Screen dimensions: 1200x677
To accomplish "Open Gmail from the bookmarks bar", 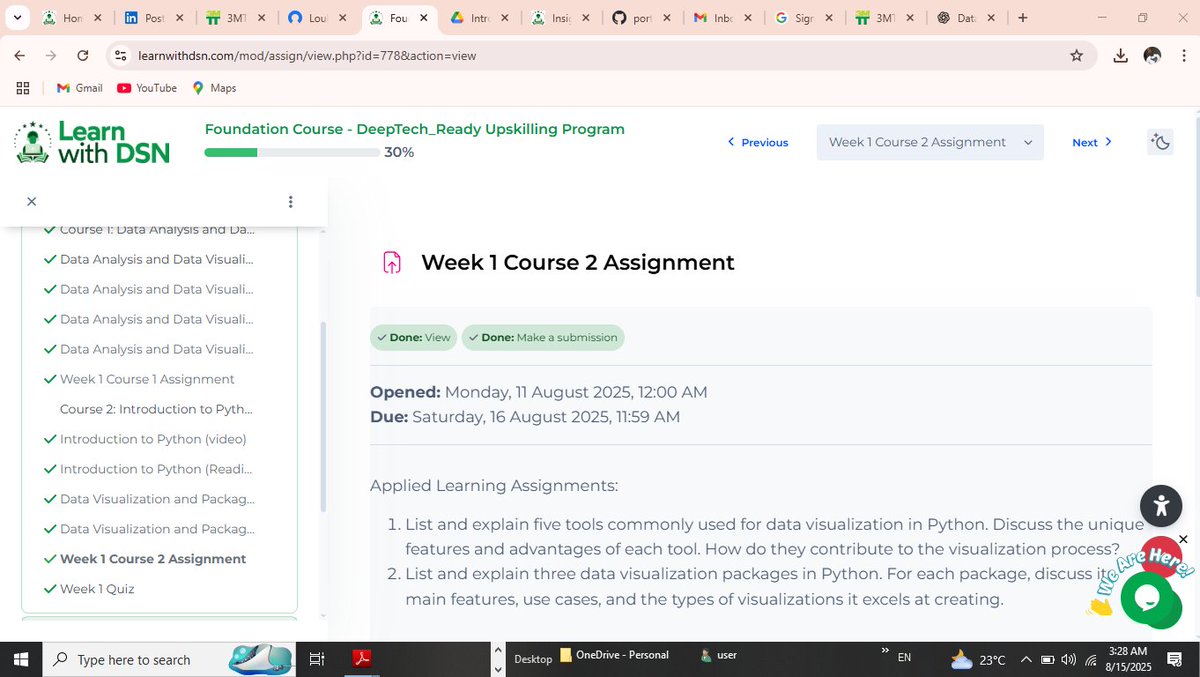I will [78, 88].
